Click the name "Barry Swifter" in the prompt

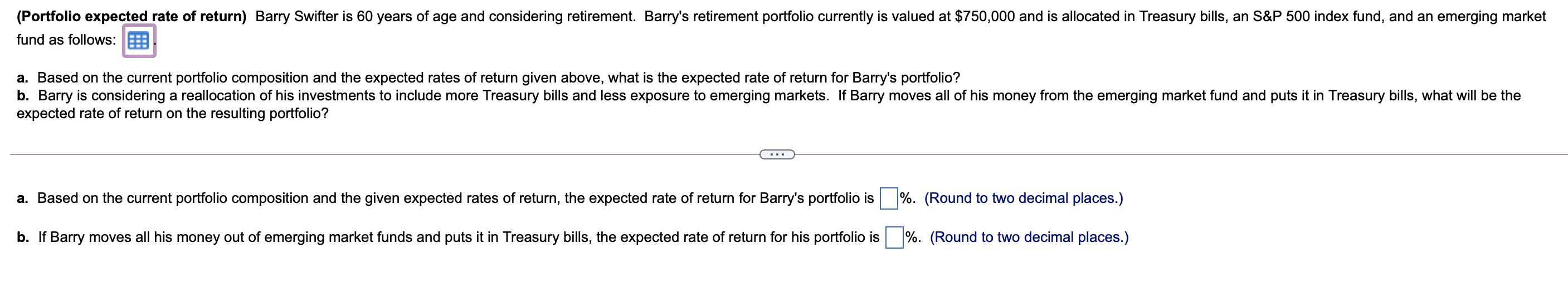click(x=296, y=16)
